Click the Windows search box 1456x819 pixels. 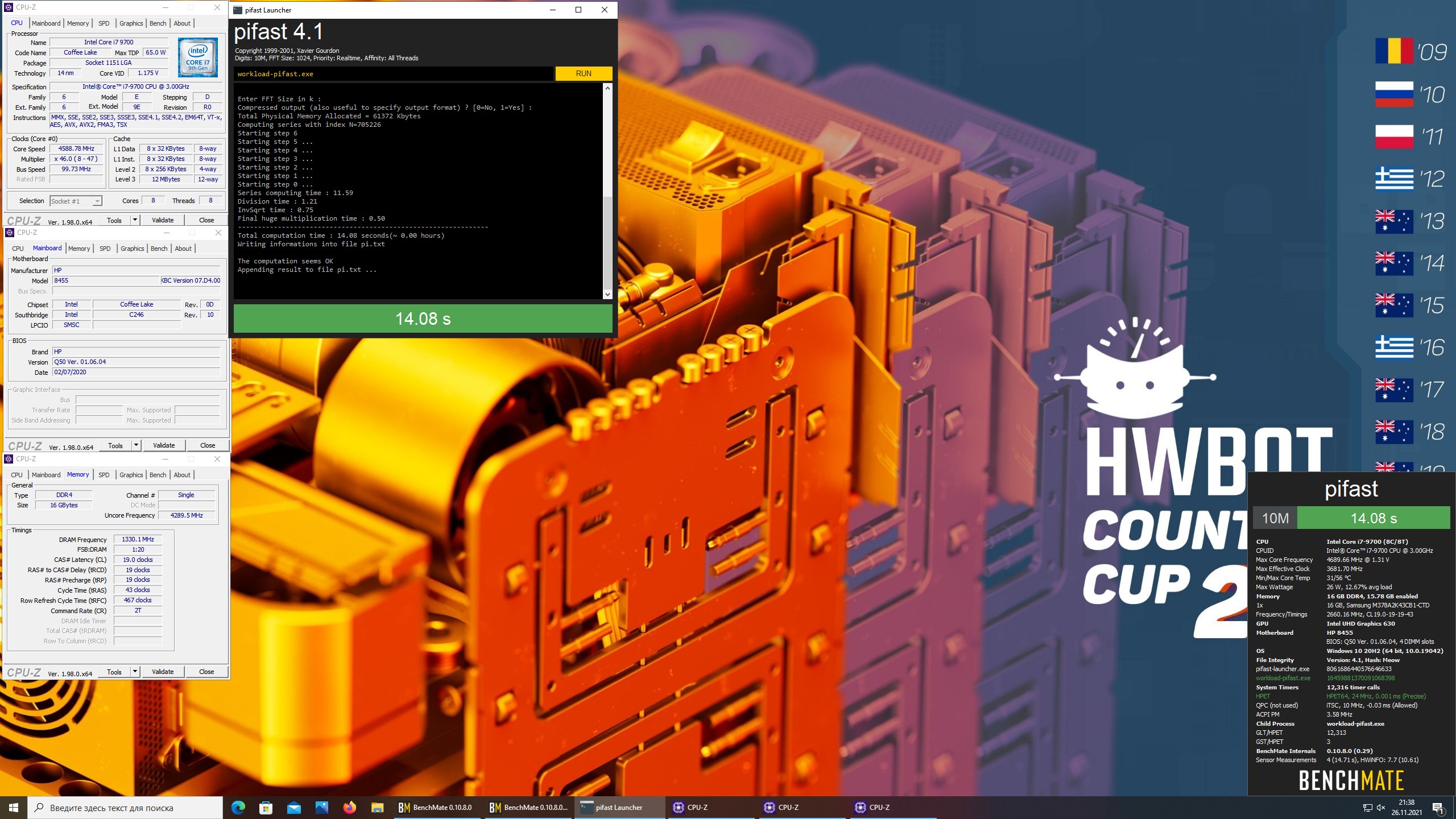coord(125,807)
